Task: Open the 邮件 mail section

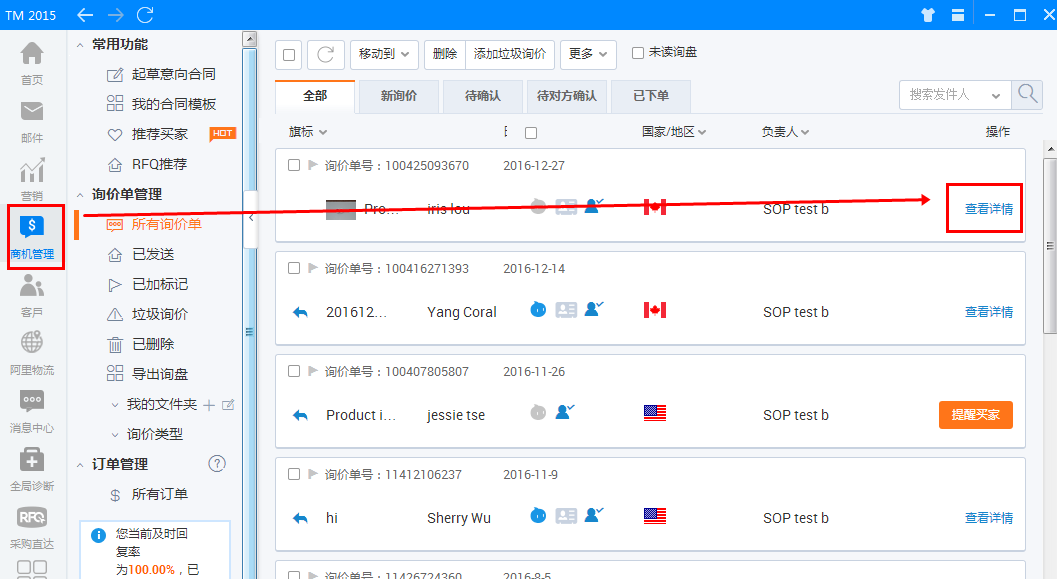Action: point(32,112)
